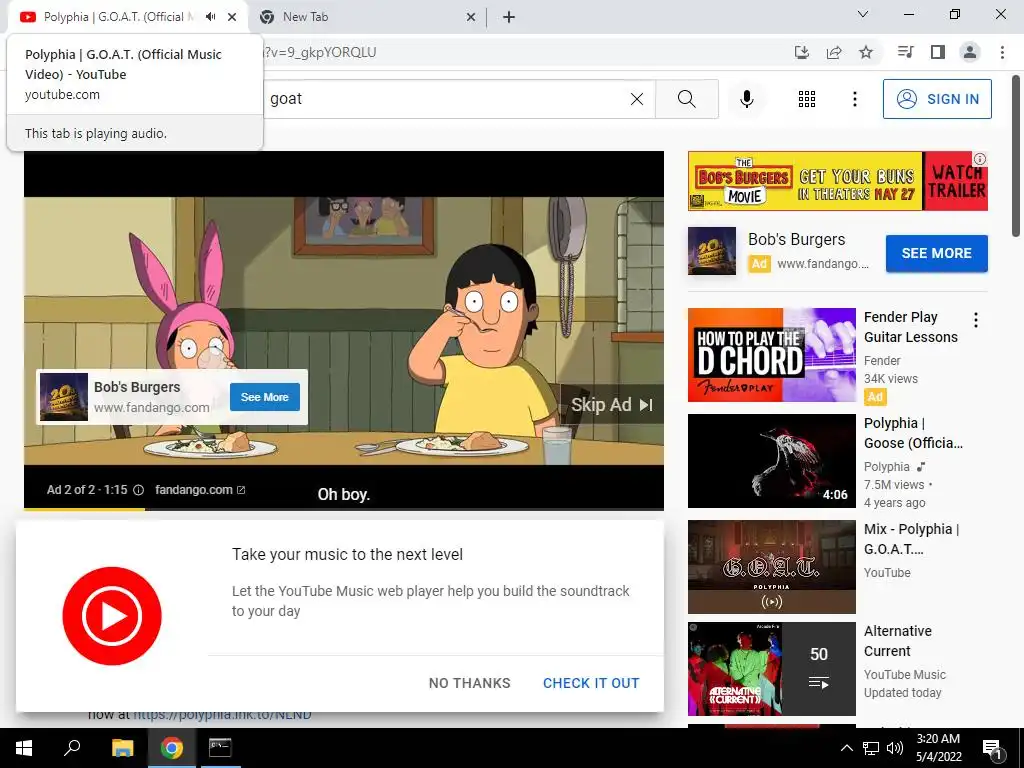Open the ad info icon on banner

click(980, 159)
